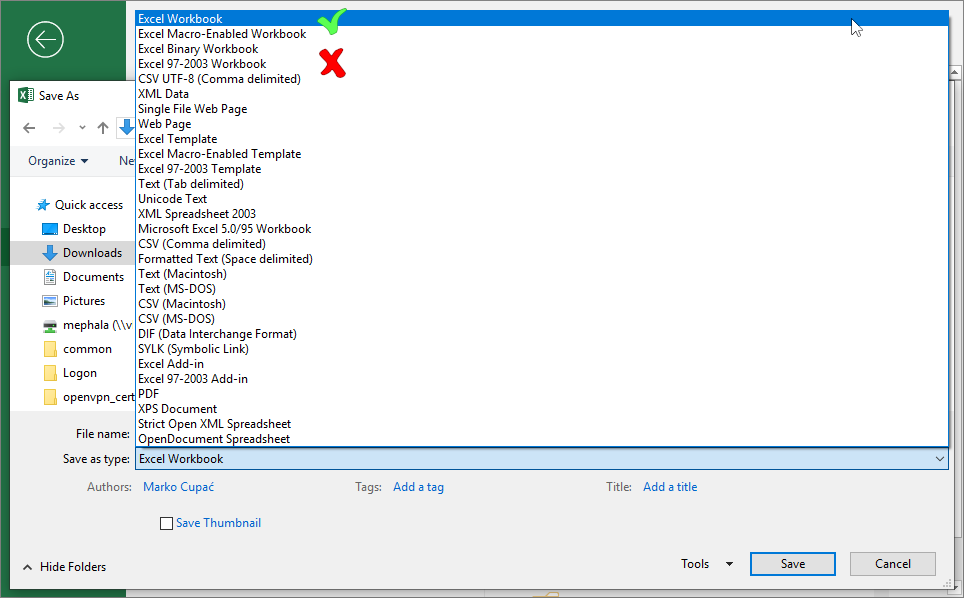Select Single File Web Page type

(542, 109)
